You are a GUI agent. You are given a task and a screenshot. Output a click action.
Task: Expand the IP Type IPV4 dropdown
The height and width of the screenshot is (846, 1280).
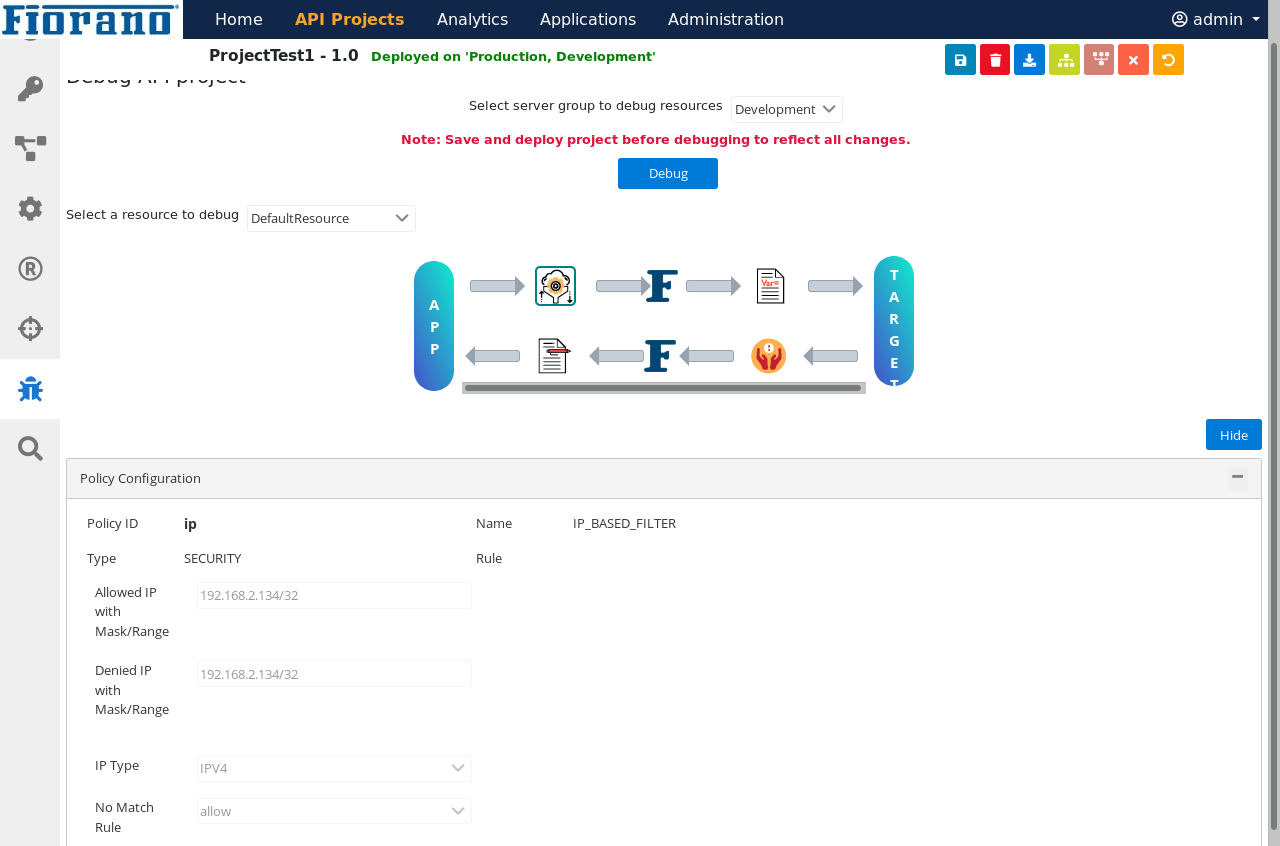pyautogui.click(x=334, y=768)
